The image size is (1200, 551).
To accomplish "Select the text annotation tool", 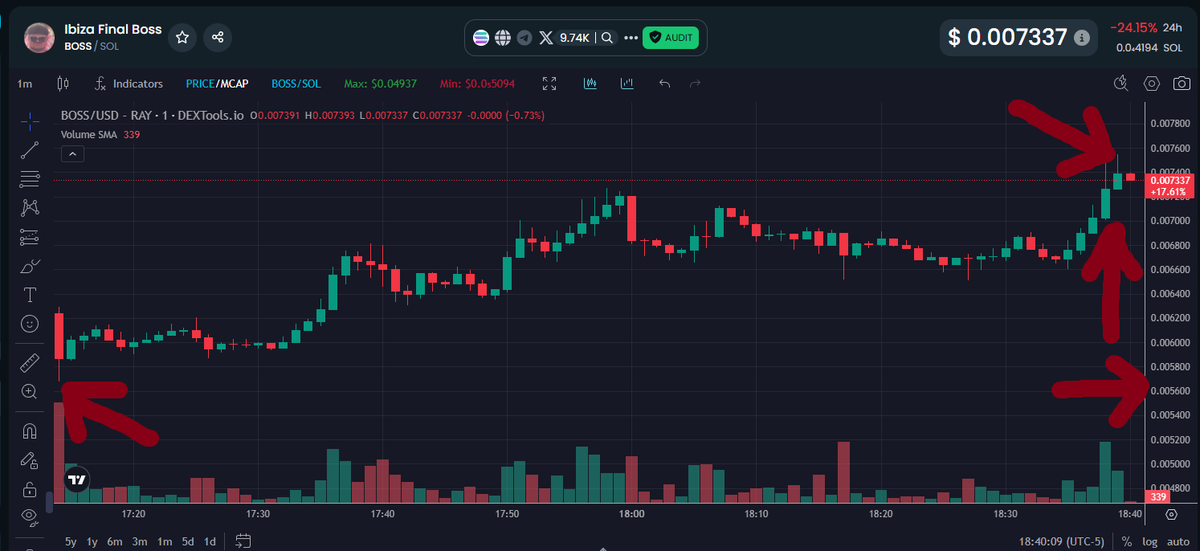I will (x=29, y=295).
